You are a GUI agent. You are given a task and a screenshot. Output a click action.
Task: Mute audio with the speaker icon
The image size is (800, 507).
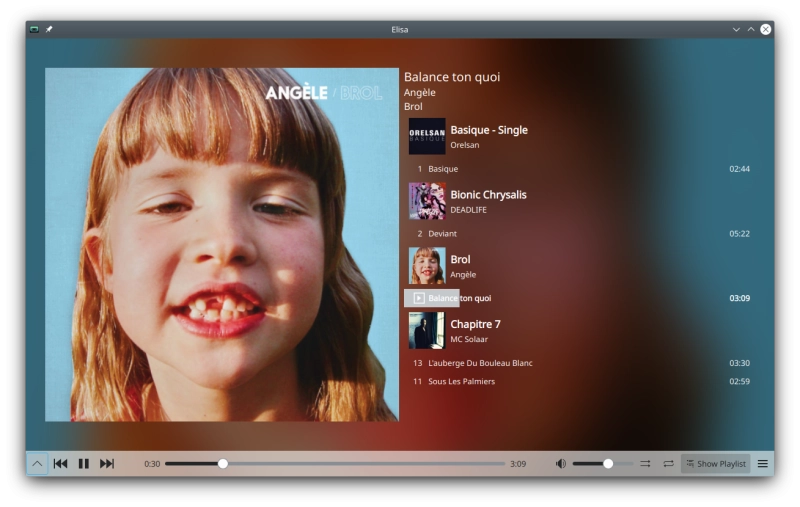561,464
